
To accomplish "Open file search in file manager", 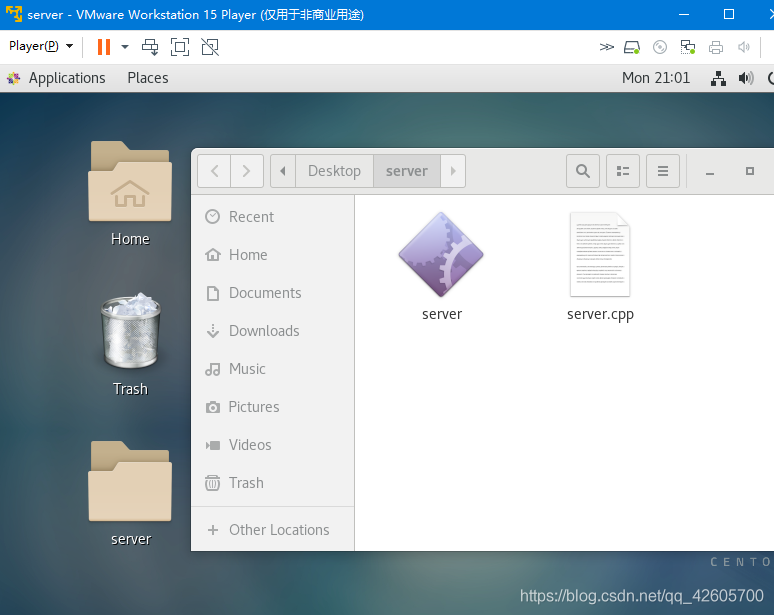I will (583, 171).
